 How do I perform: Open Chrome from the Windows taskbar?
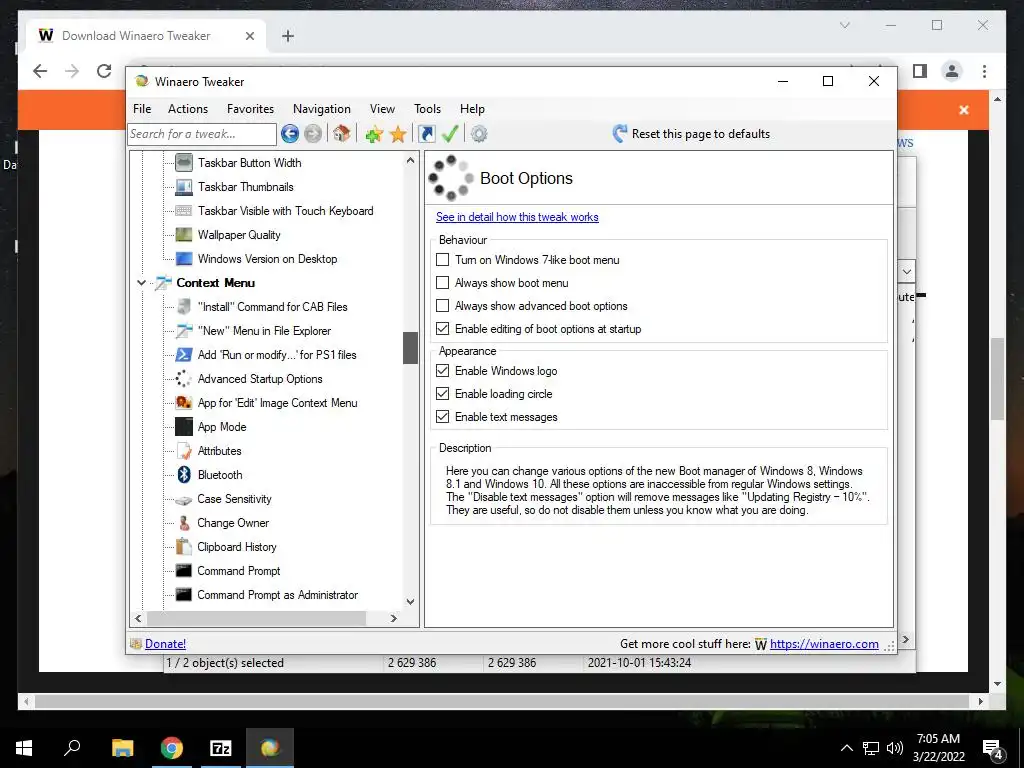point(172,748)
